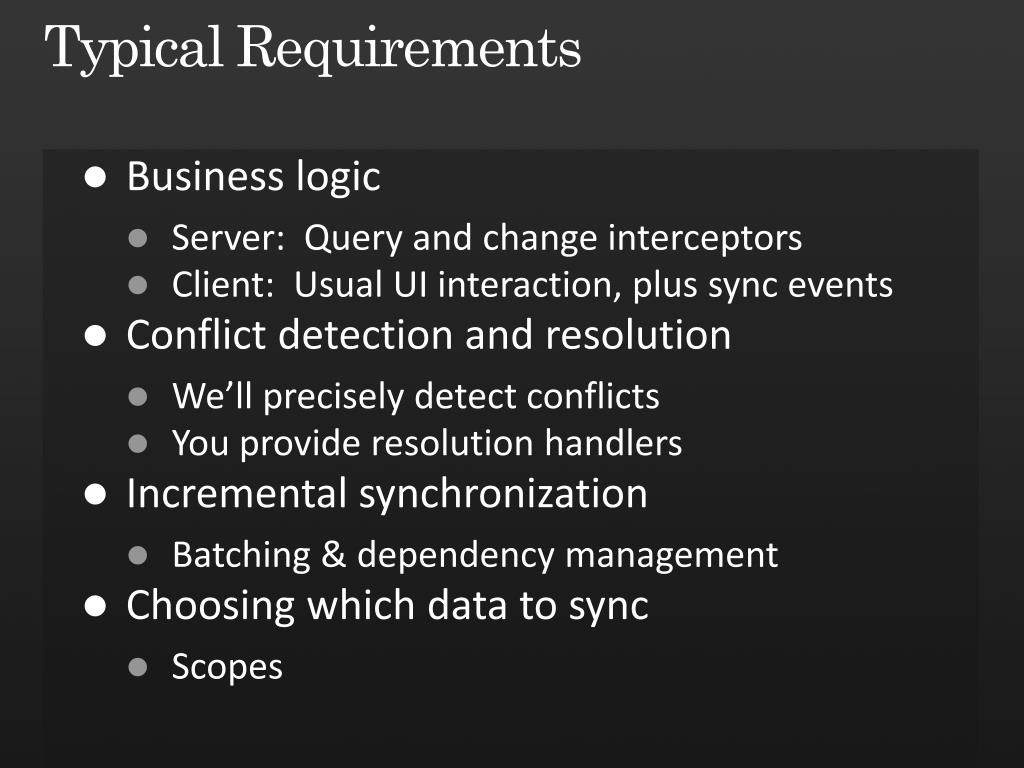
Task: Click the gray bullet beside the Client line
Action: [x=138, y=285]
